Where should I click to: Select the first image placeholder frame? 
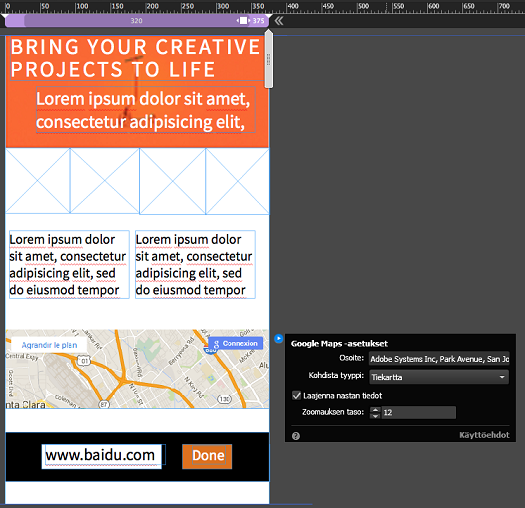pyautogui.click(x=38, y=180)
